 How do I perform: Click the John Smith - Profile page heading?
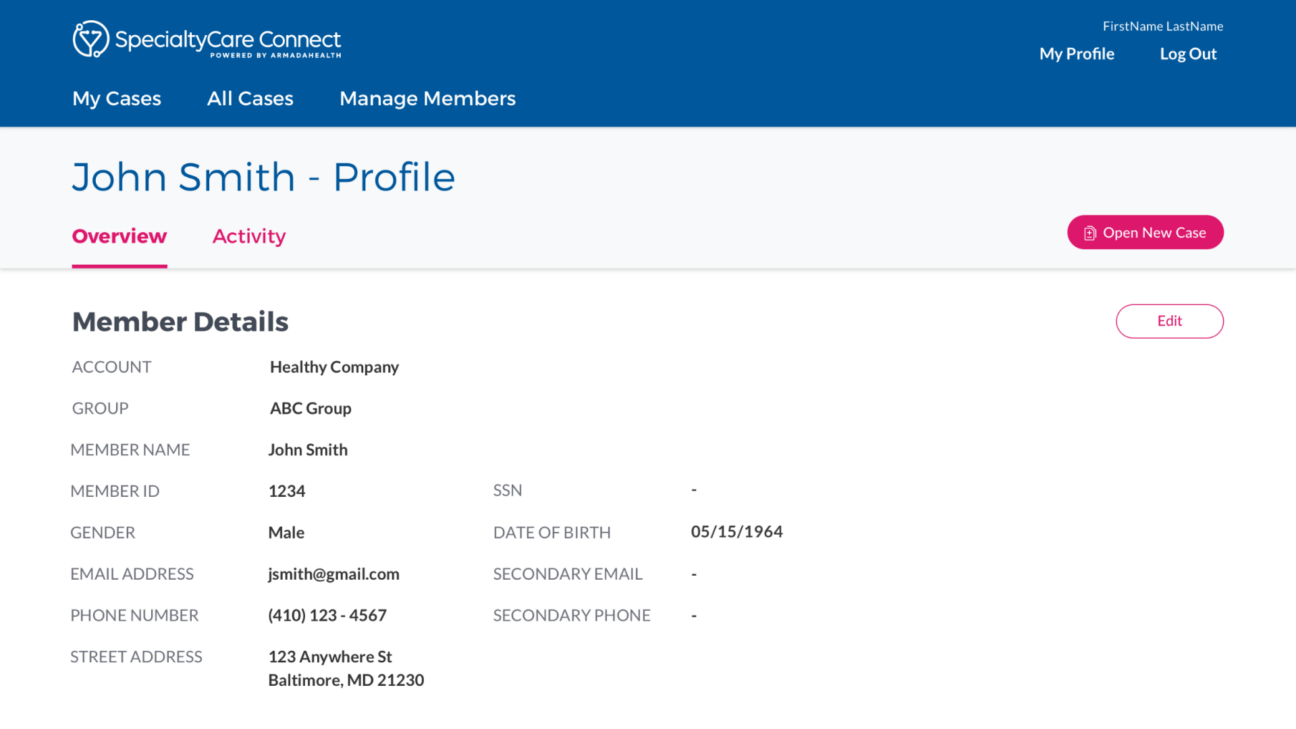(263, 177)
